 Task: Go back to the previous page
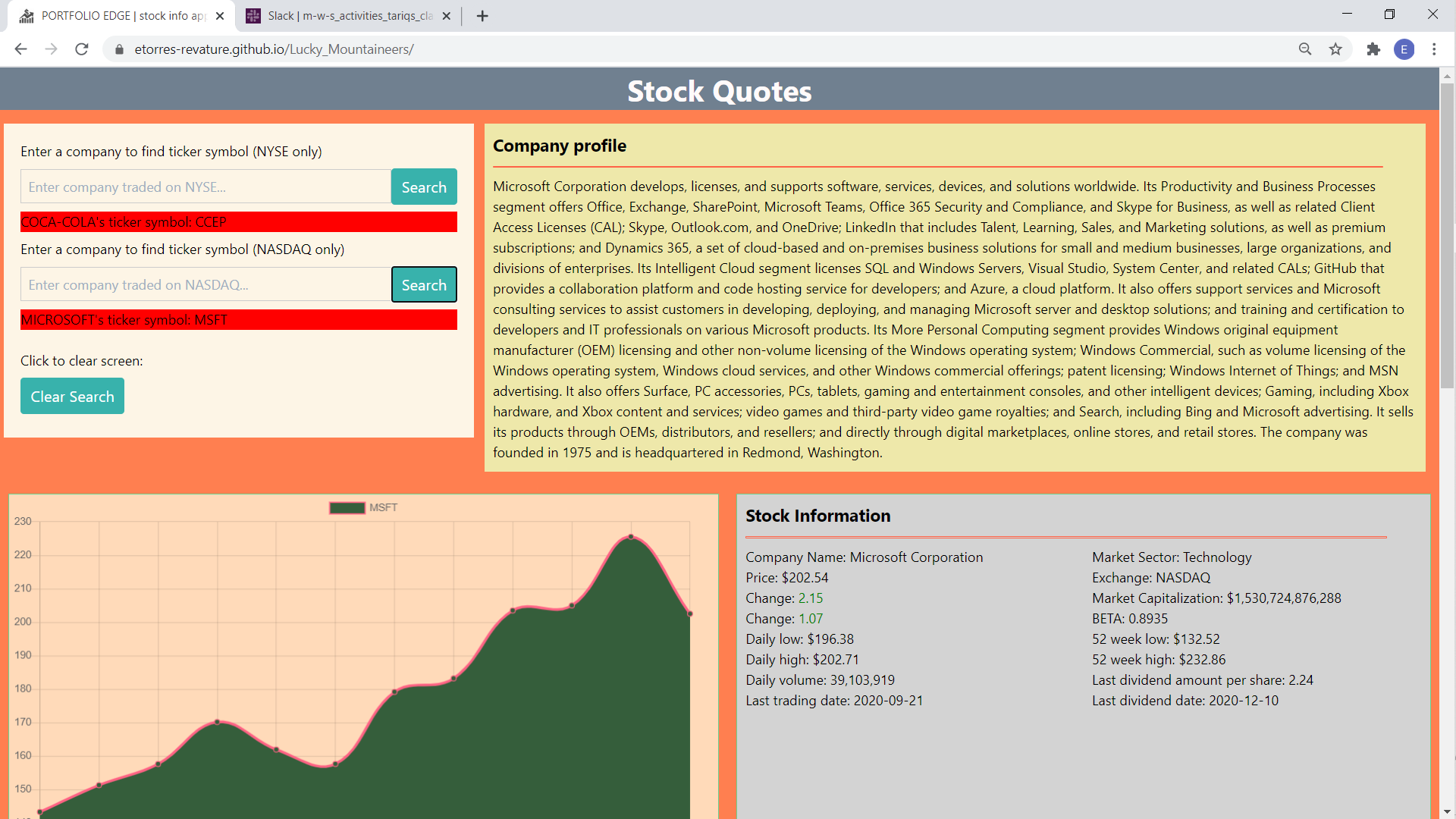pos(20,49)
